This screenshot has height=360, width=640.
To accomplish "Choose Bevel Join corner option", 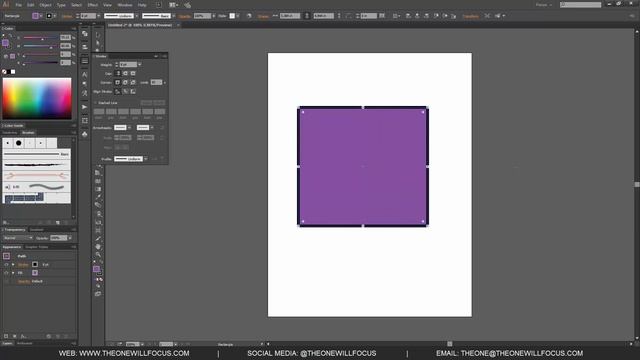I will point(133,82).
